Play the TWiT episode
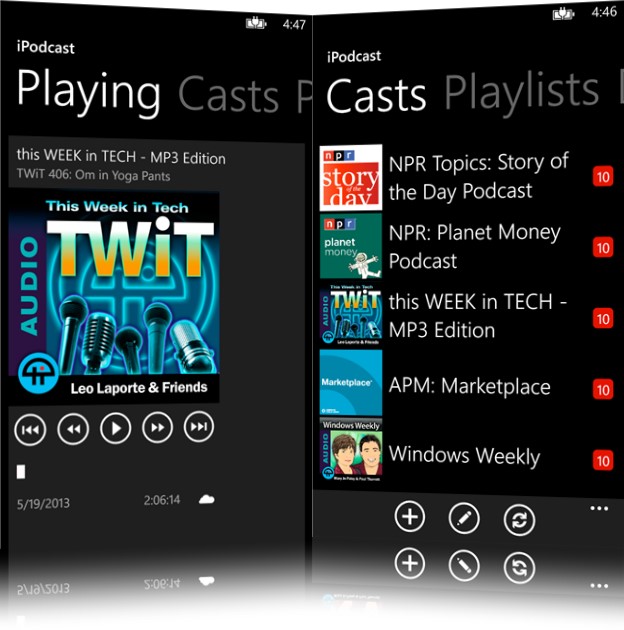Screen dimensions: 624x630 tap(116, 428)
